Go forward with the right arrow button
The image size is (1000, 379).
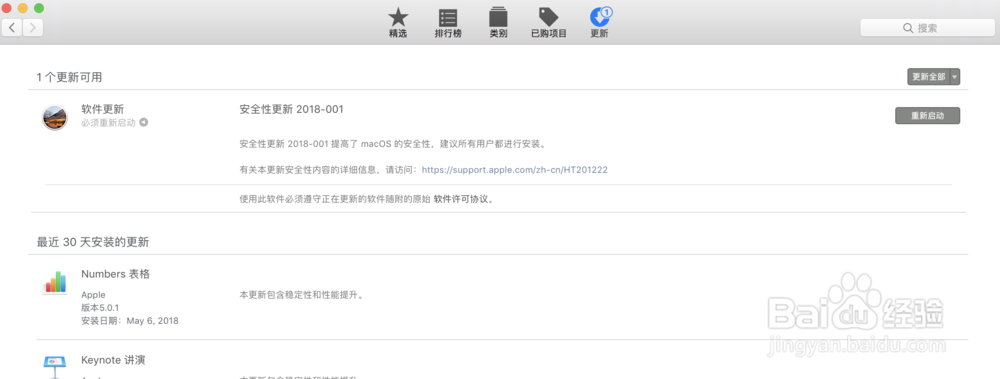[x=33, y=27]
